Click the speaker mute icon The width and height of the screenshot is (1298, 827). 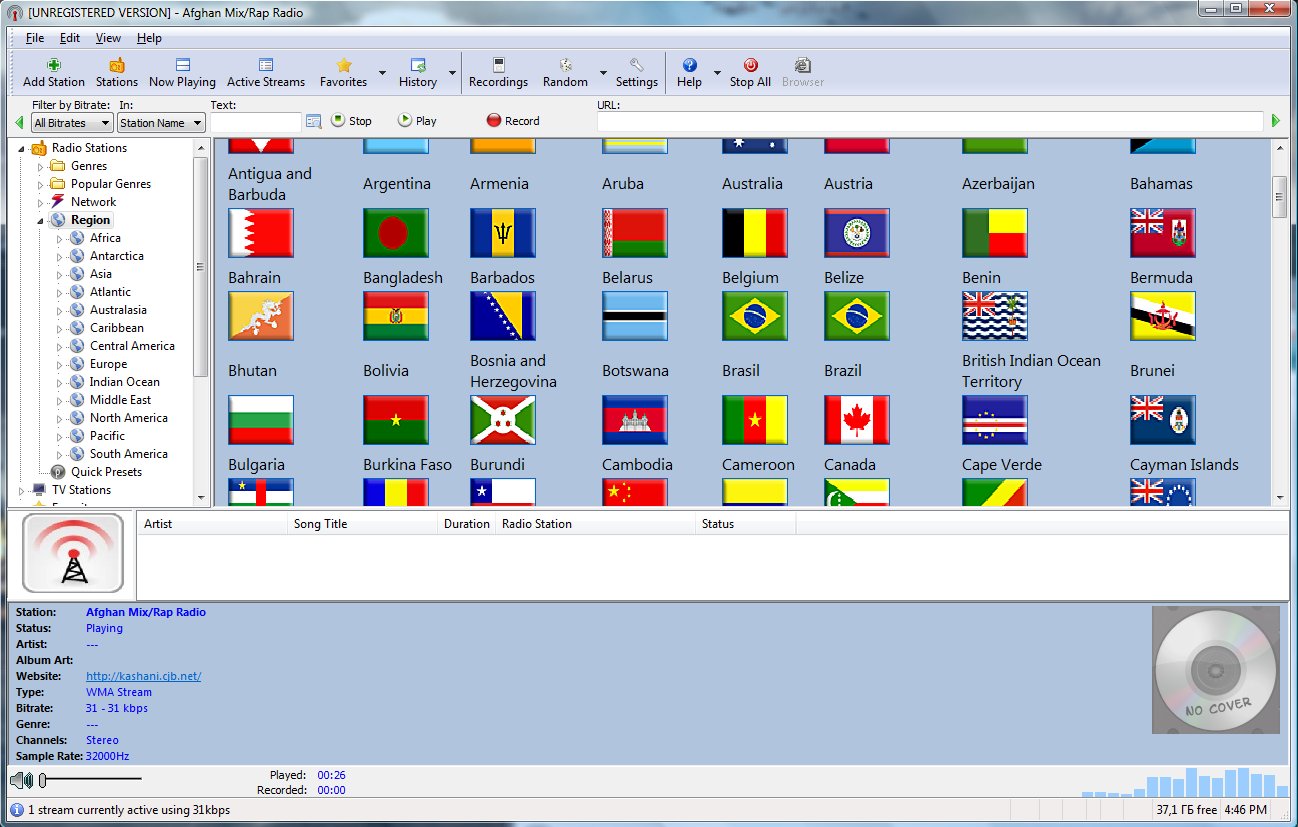[21, 780]
